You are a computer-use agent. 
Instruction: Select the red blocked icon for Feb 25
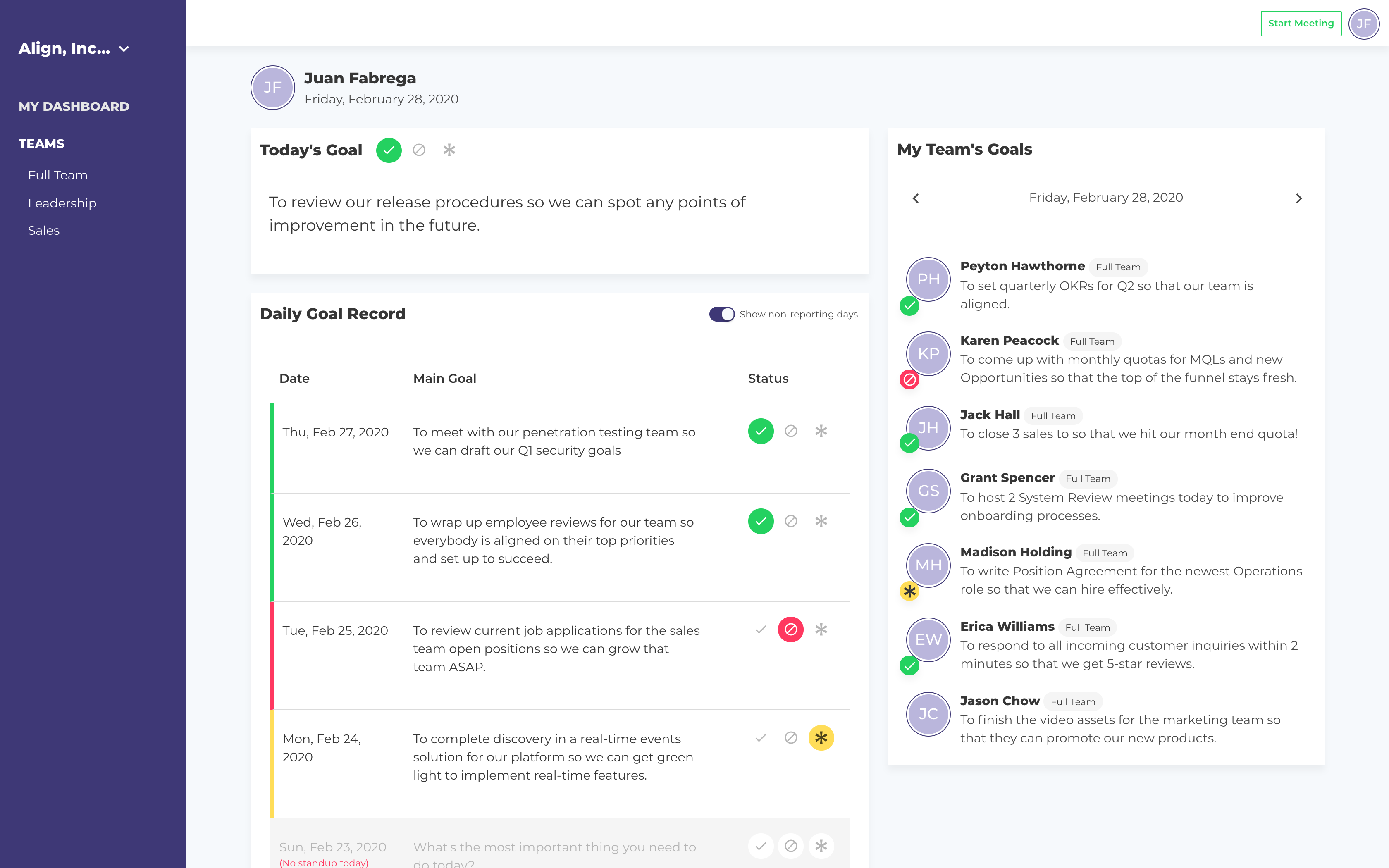(x=791, y=629)
